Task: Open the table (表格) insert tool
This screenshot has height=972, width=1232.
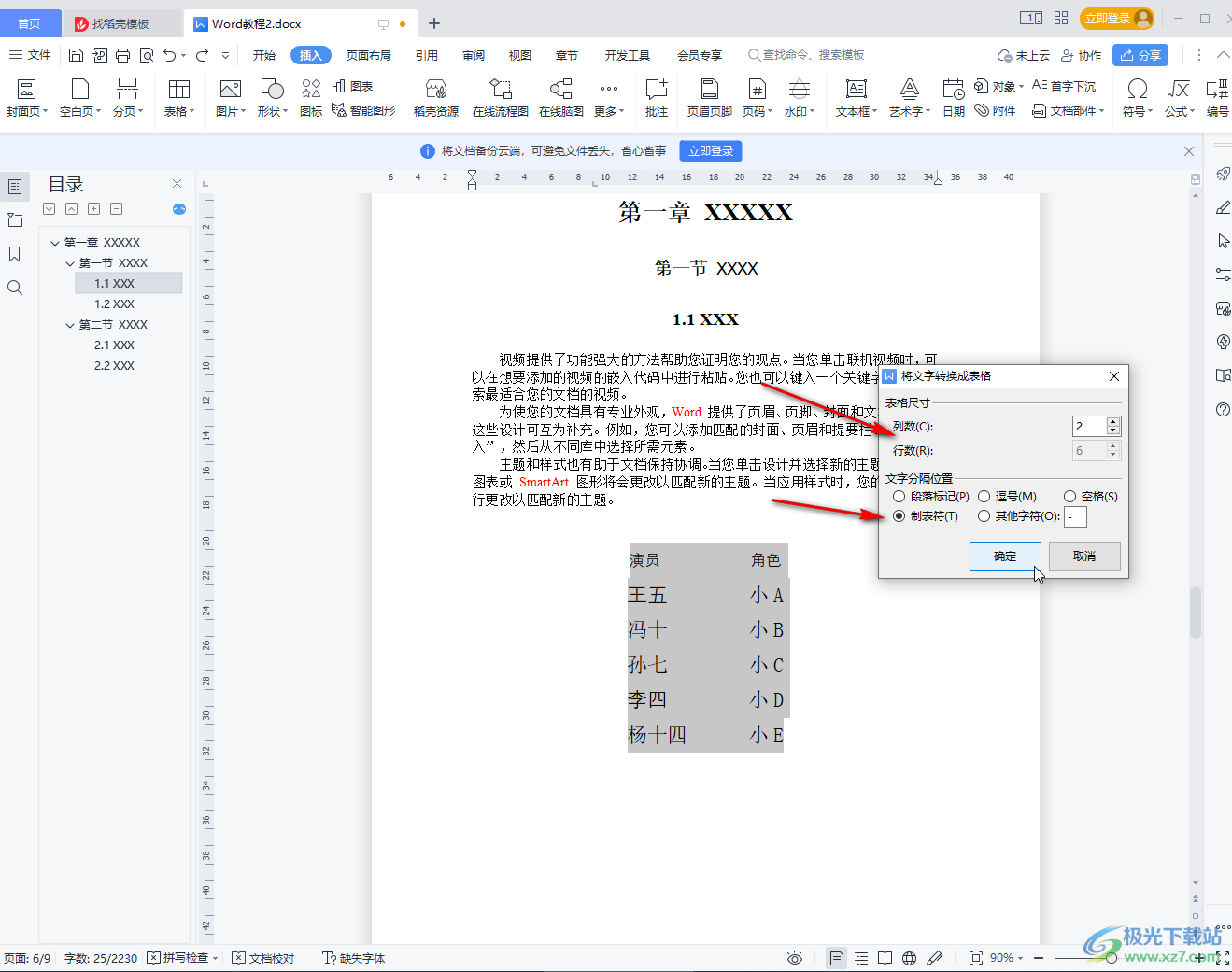Action: point(178,98)
